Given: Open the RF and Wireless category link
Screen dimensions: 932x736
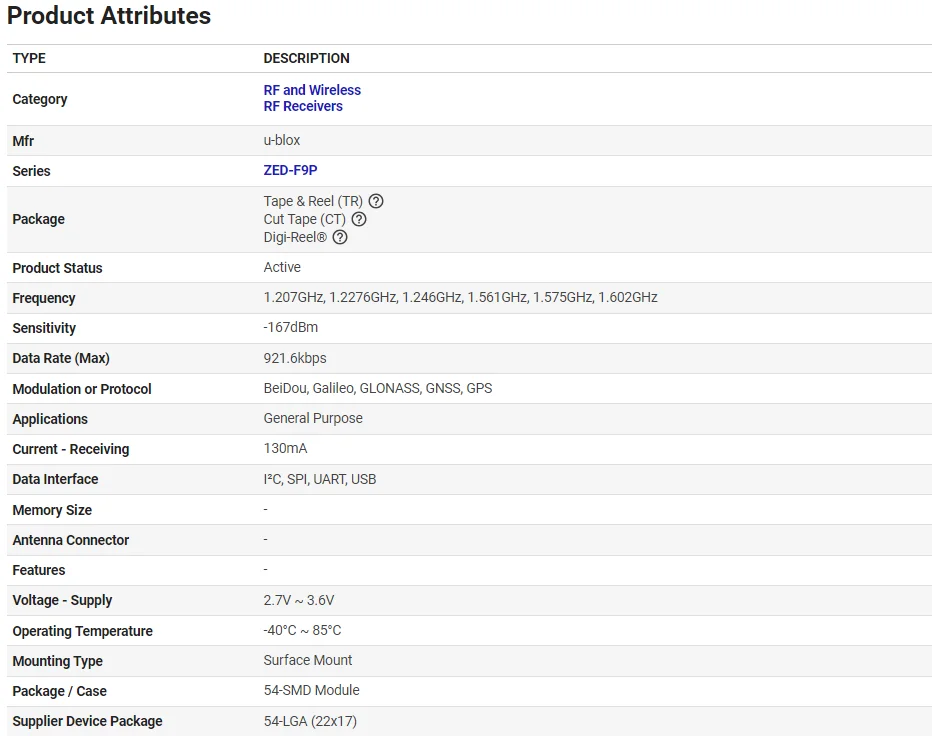Looking at the screenshot, I should click(312, 90).
